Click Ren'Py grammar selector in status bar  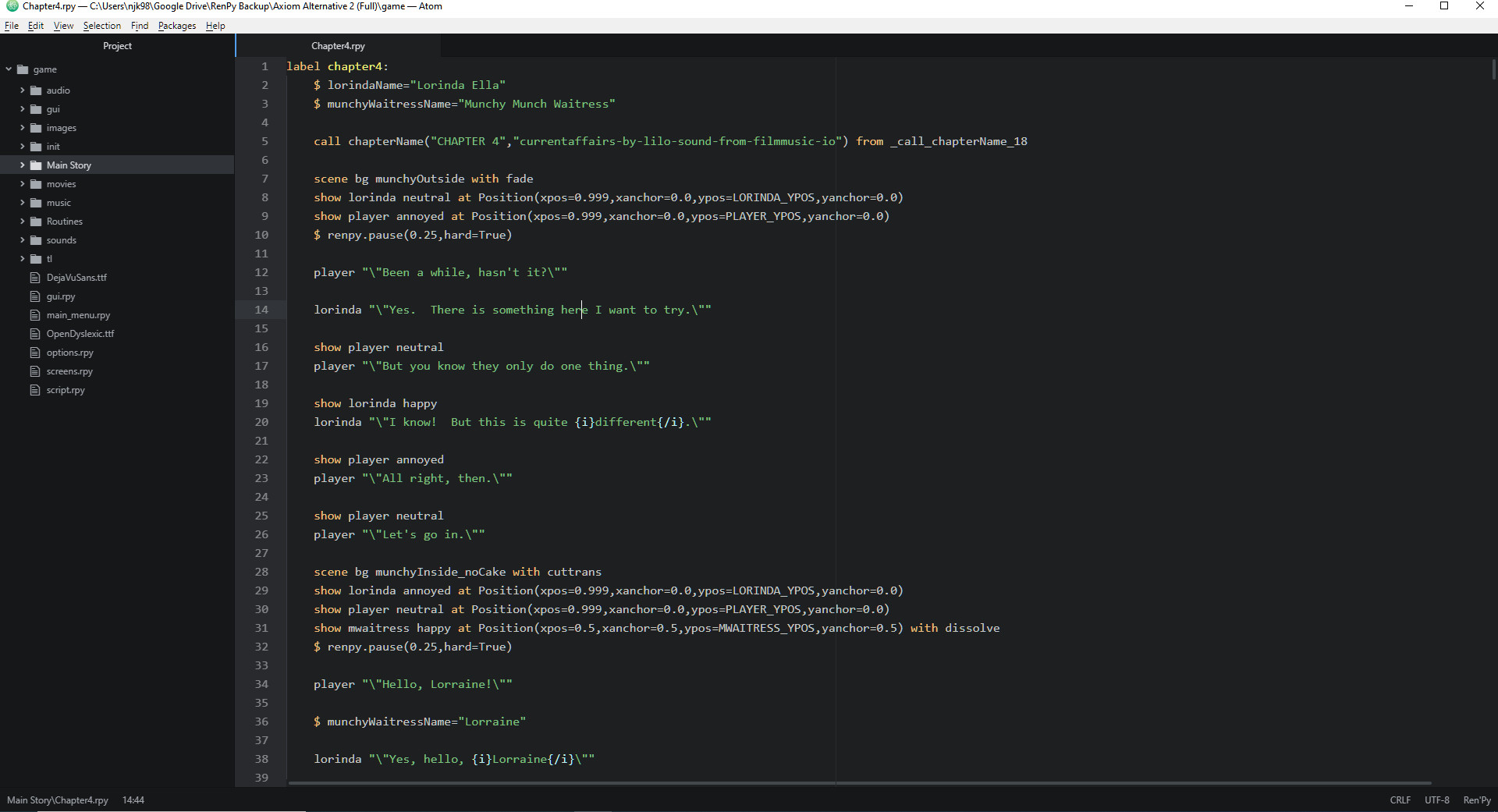coord(1476,800)
